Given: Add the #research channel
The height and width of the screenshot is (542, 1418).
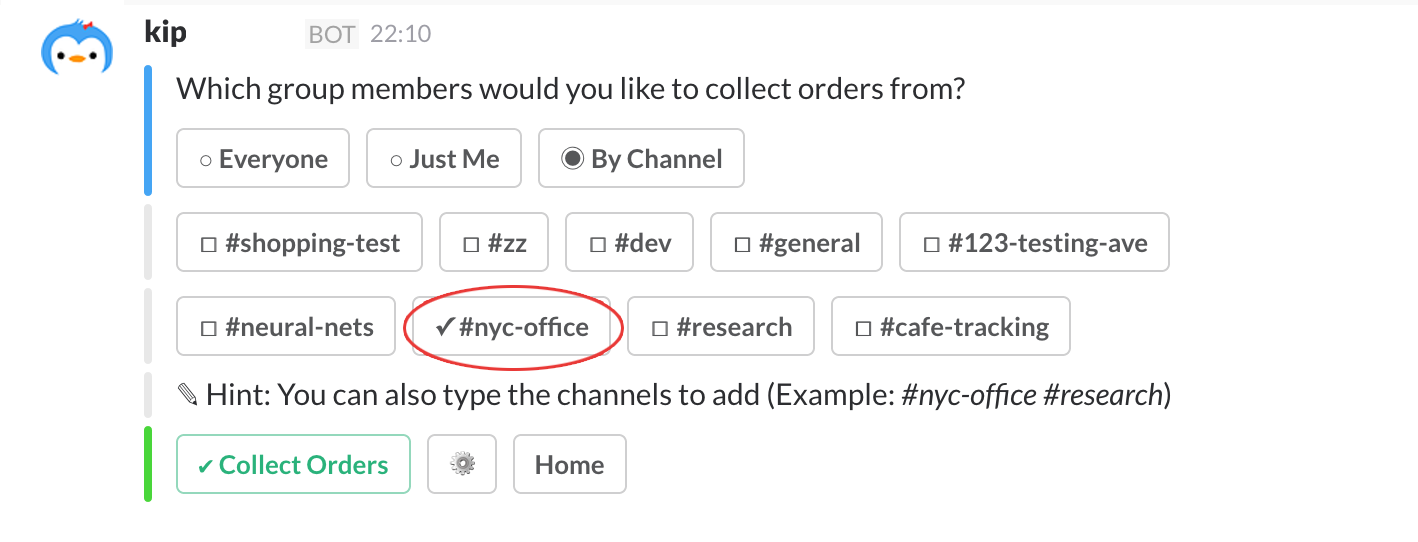Looking at the screenshot, I should pyautogui.click(x=720, y=326).
